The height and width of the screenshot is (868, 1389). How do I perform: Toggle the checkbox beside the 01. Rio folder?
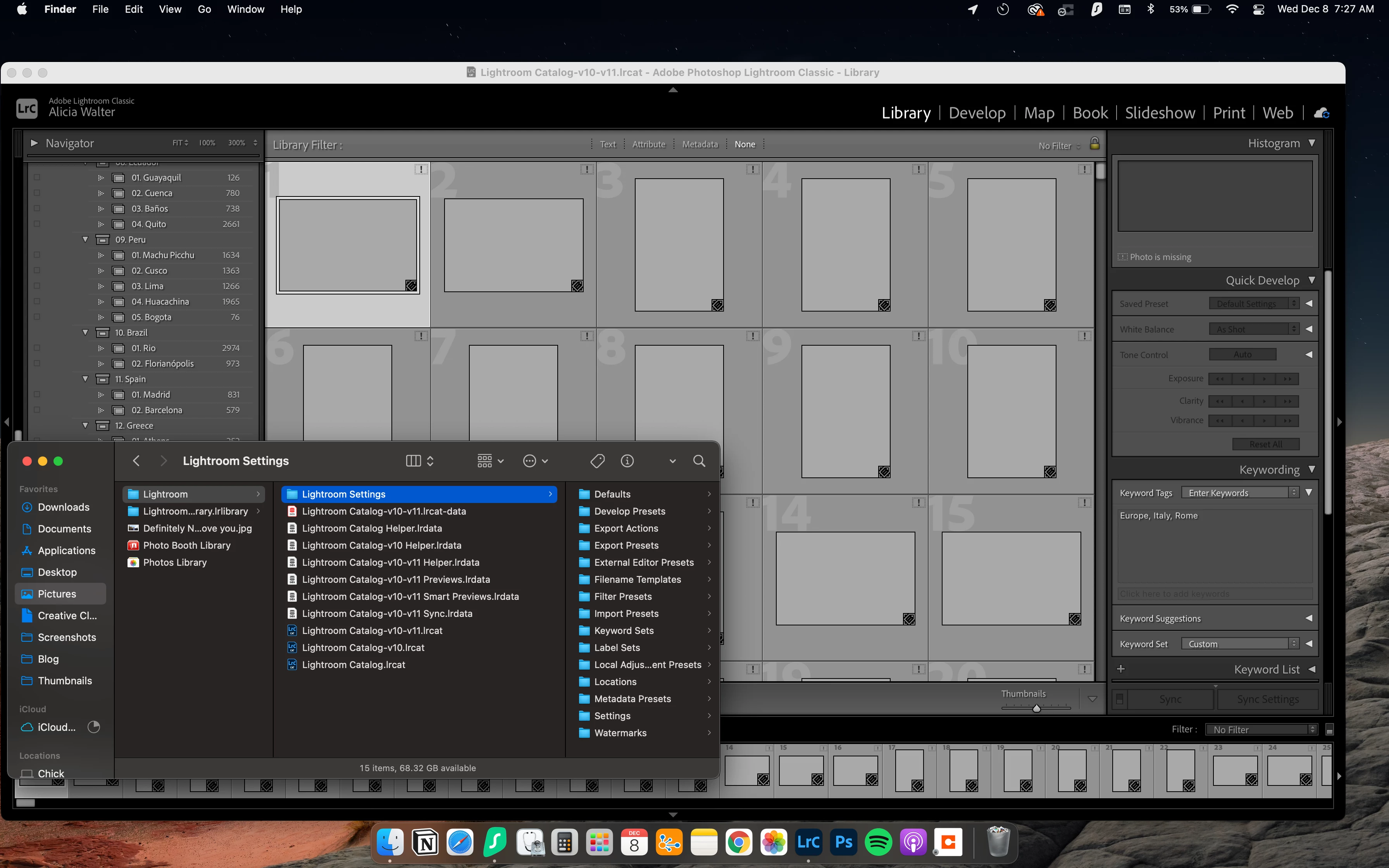click(x=37, y=348)
